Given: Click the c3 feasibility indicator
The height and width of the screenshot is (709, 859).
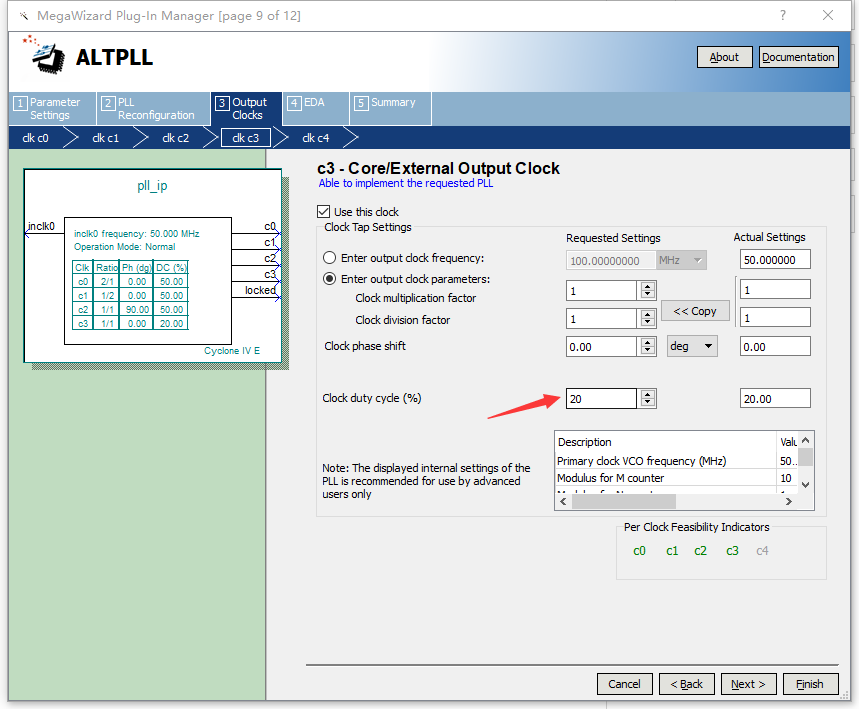Looking at the screenshot, I should [732, 551].
